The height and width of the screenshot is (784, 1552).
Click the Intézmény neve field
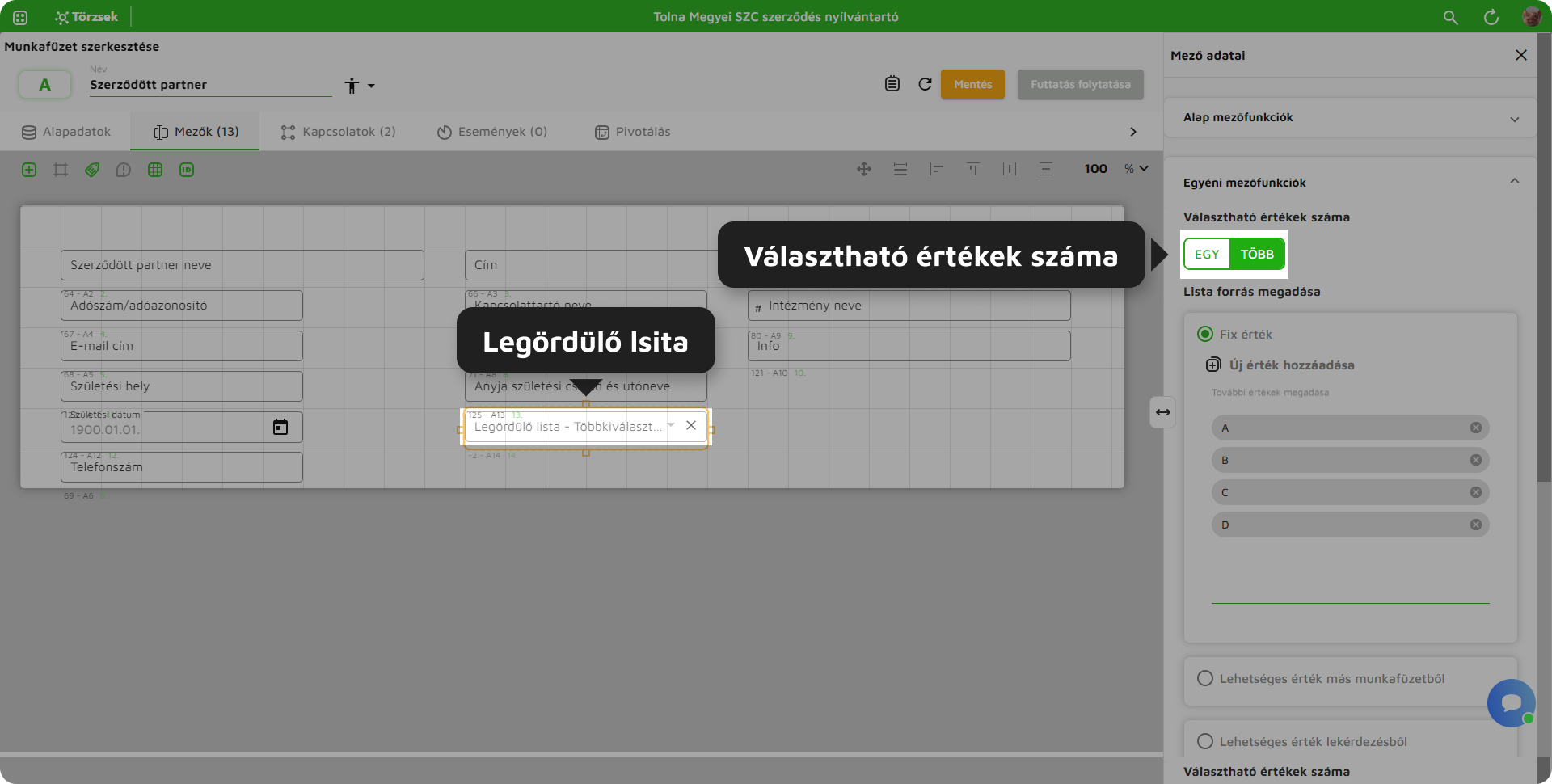click(909, 306)
